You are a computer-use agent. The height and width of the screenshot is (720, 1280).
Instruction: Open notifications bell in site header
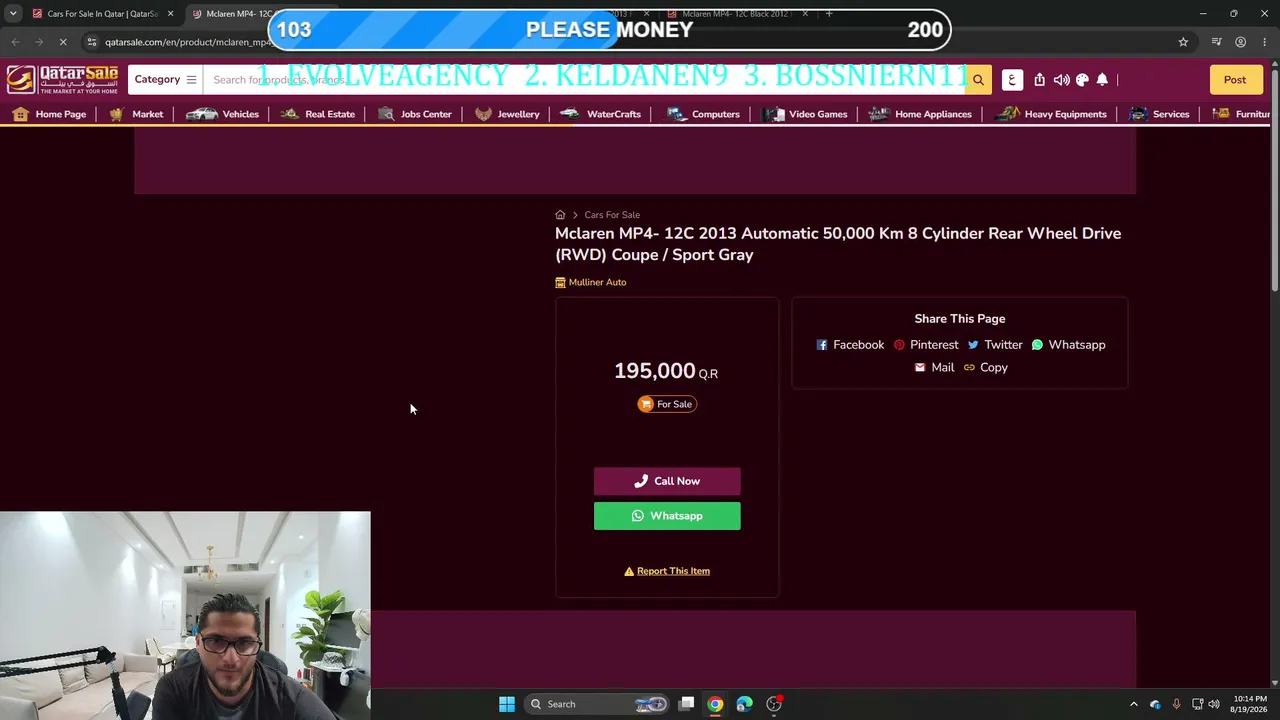pyautogui.click(x=1102, y=80)
